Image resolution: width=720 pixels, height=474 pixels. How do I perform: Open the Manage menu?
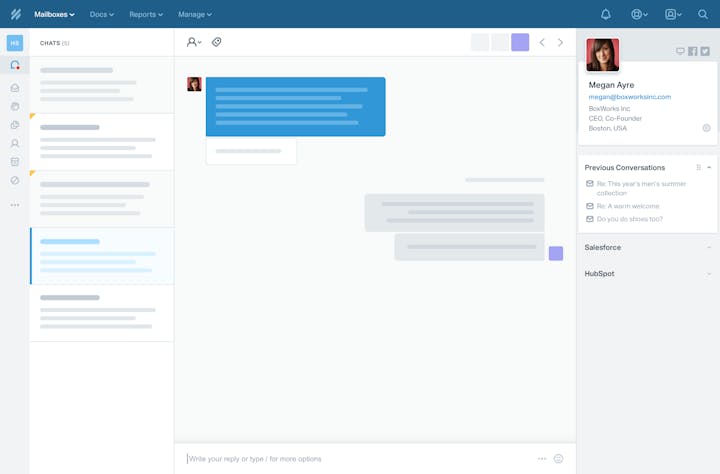[x=194, y=14]
